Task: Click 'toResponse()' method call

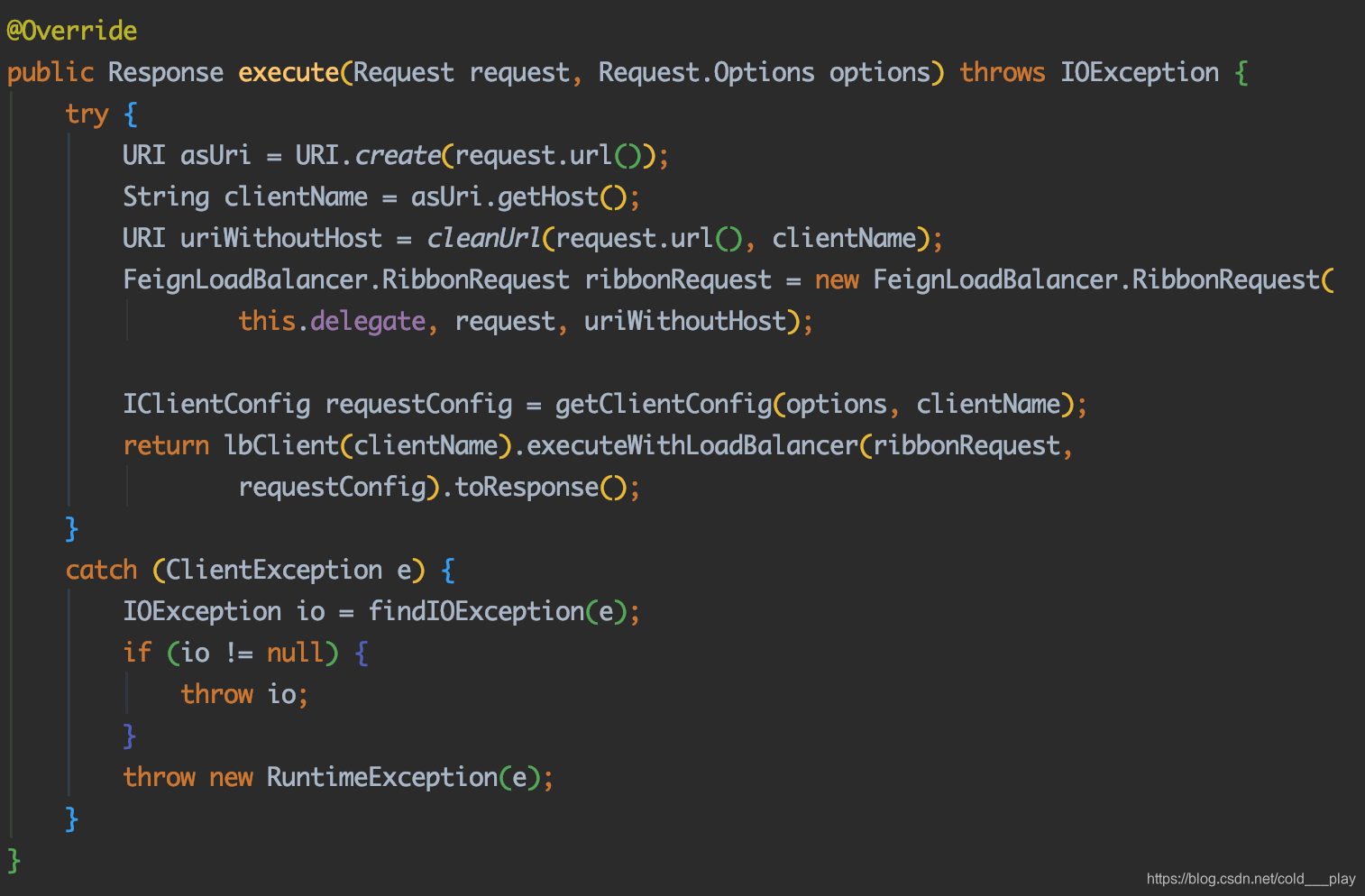Action: click(x=540, y=488)
